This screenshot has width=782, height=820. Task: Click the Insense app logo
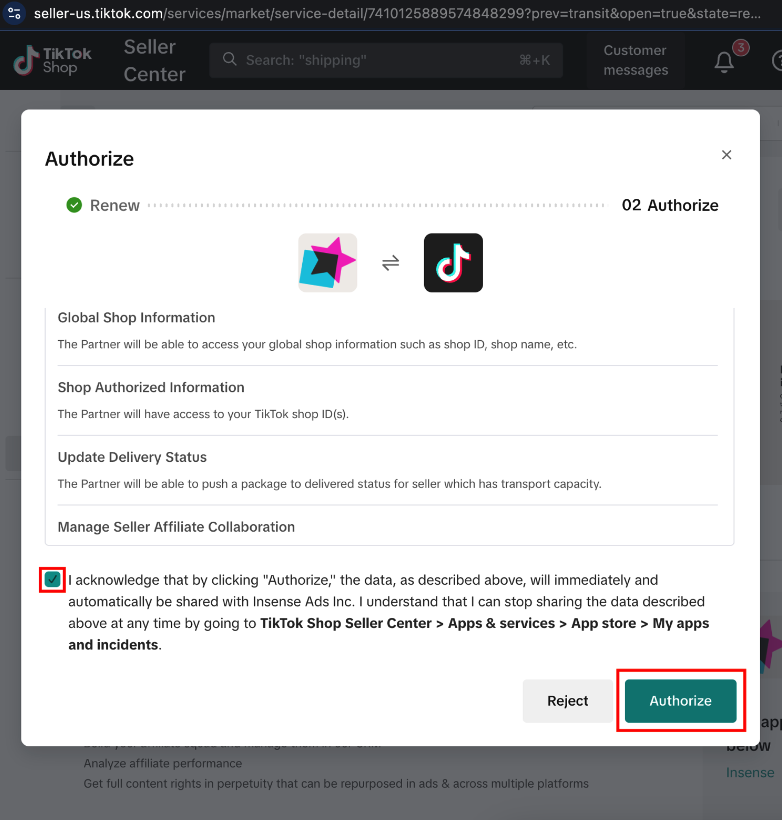point(327,263)
